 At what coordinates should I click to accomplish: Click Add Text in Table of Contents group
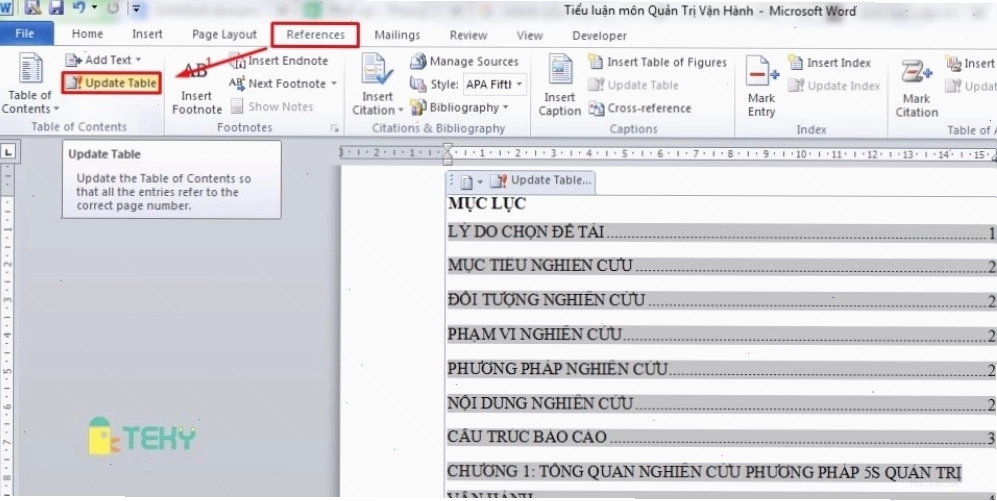coord(103,60)
